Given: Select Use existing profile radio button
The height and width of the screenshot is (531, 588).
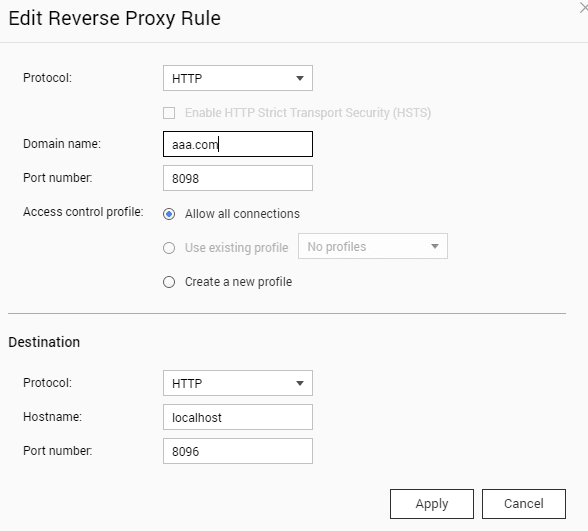Looking at the screenshot, I should 169,248.
